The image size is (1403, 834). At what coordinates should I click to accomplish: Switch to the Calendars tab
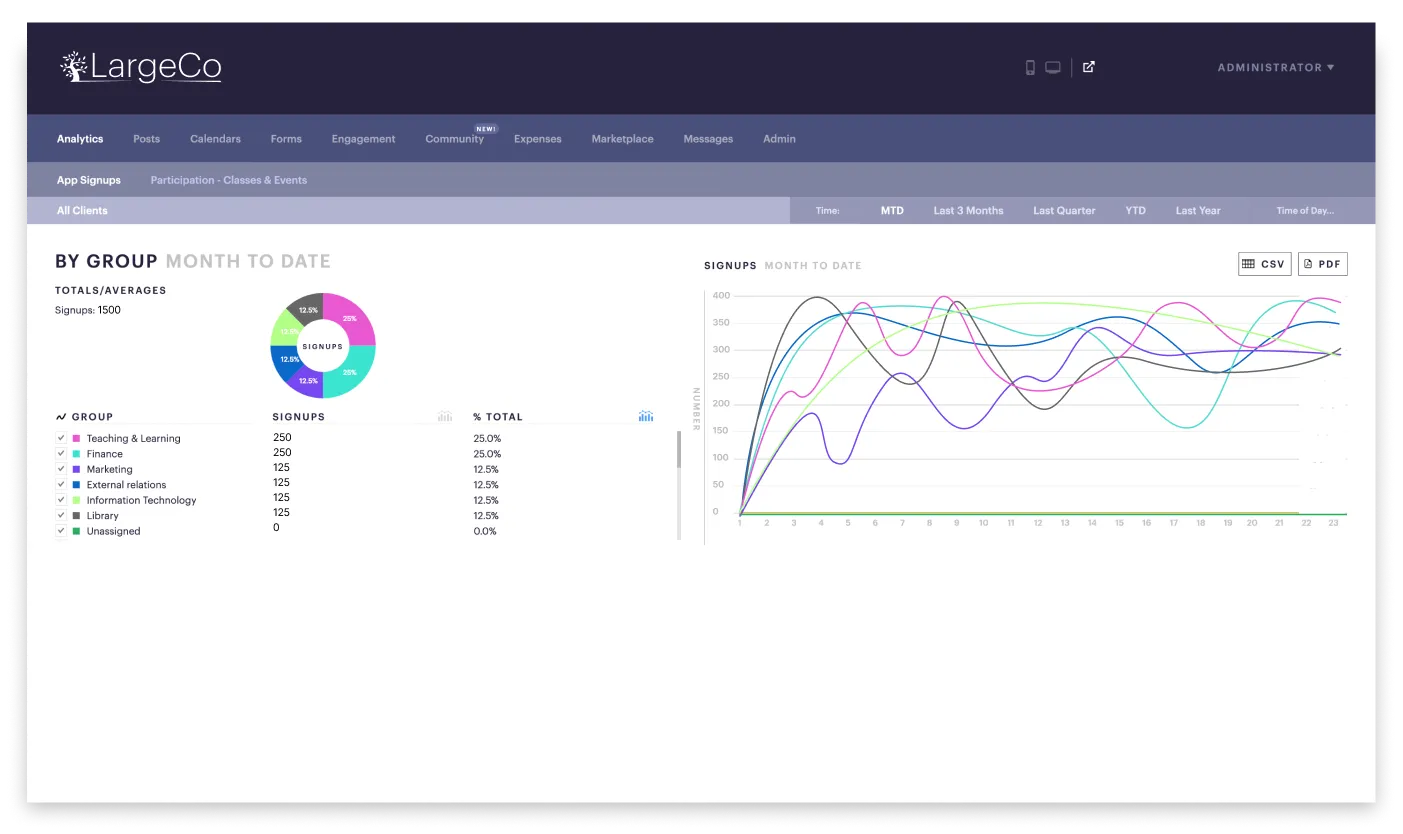215,139
